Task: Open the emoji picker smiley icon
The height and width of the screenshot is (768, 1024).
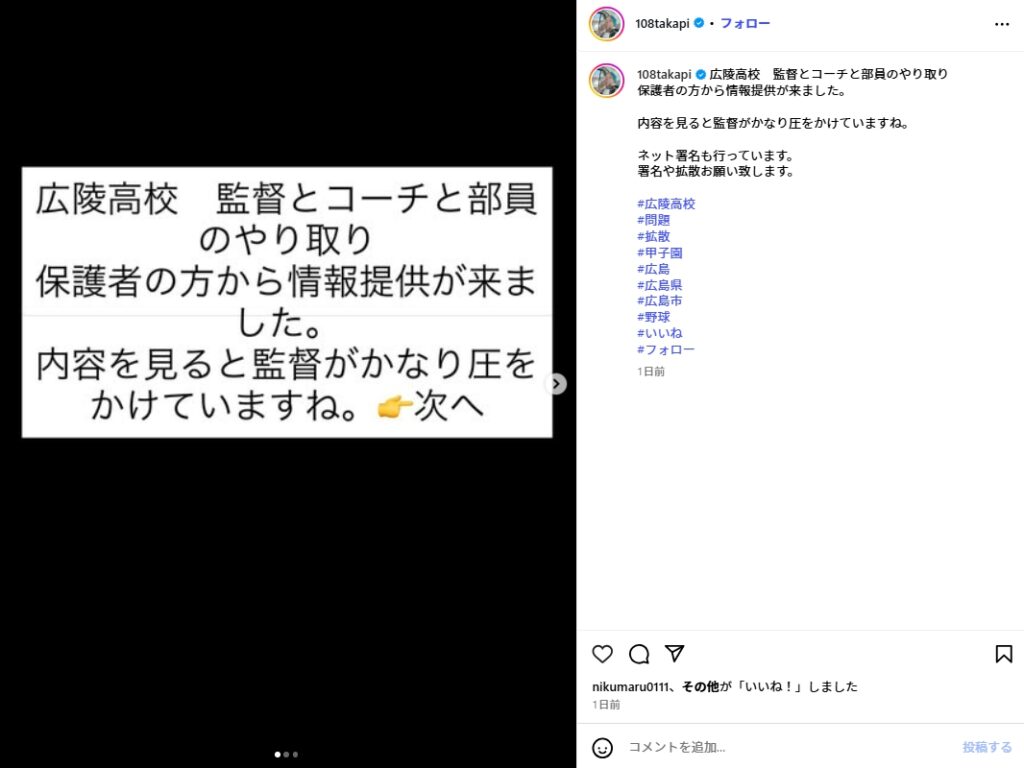Action: click(602, 747)
